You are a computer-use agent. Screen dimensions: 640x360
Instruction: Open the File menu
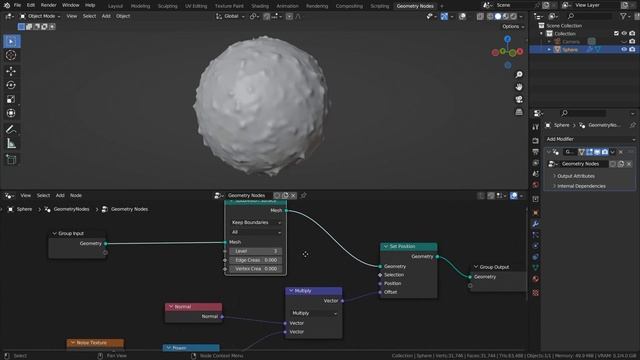tap(17, 5)
